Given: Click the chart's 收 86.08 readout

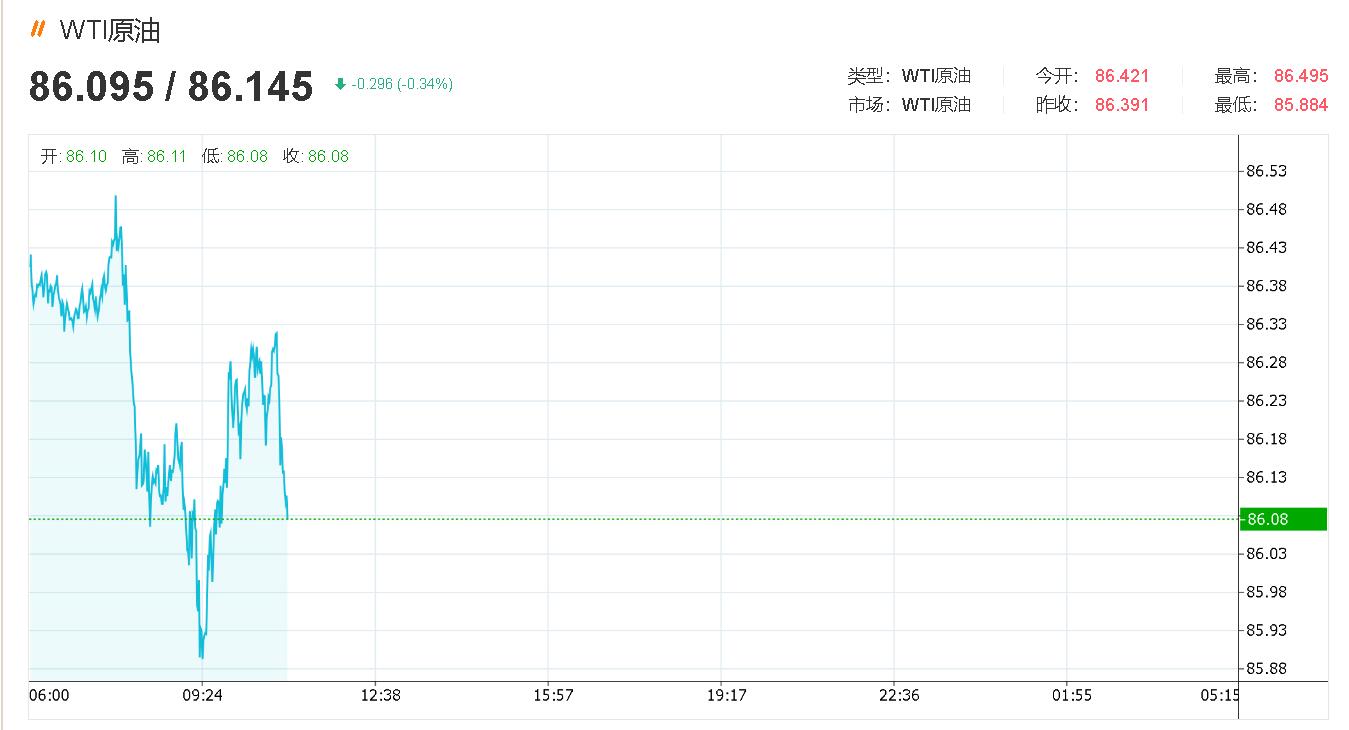Looking at the screenshot, I should pos(316,156).
